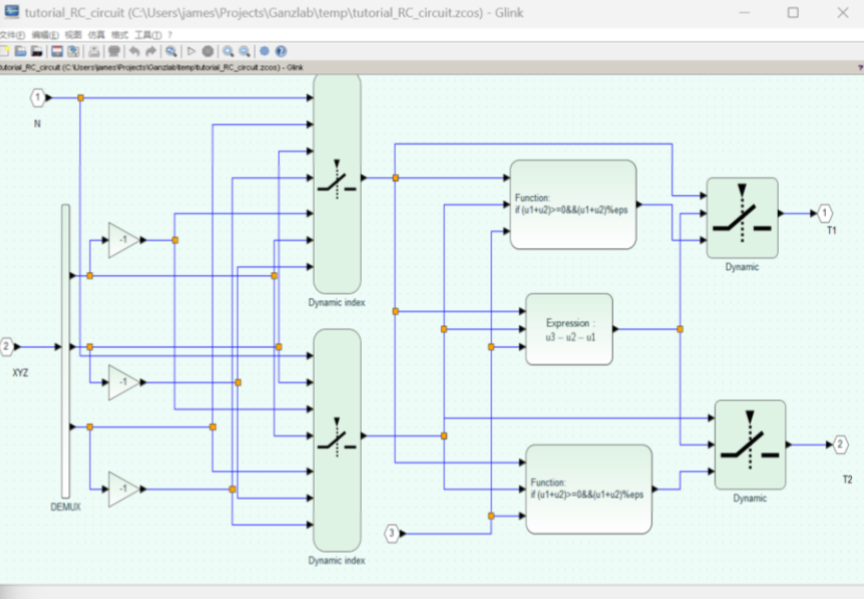Select the output port T1 block
Viewport: 864px width, 599px height.
pyautogui.click(x=825, y=213)
